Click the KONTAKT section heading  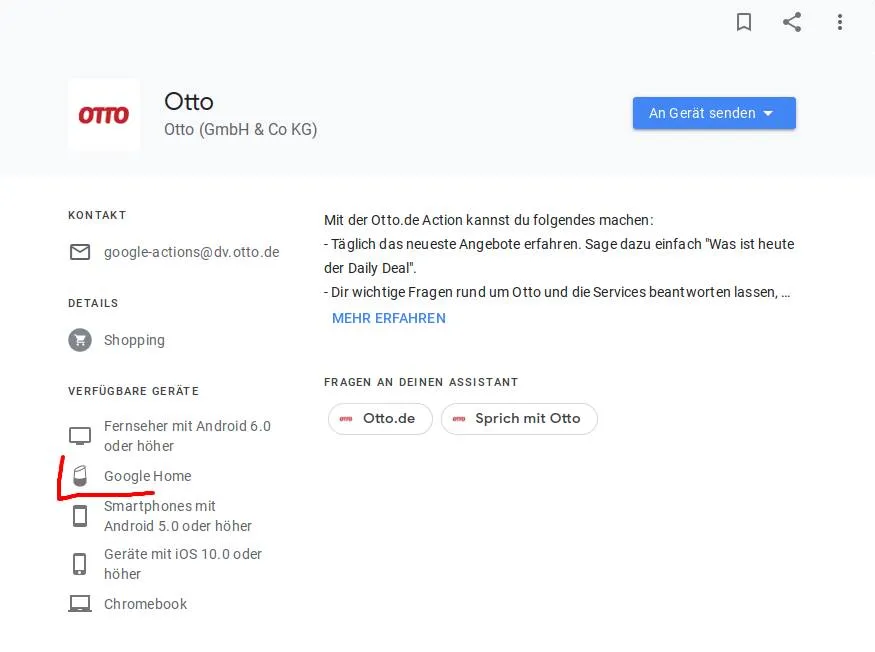[97, 215]
